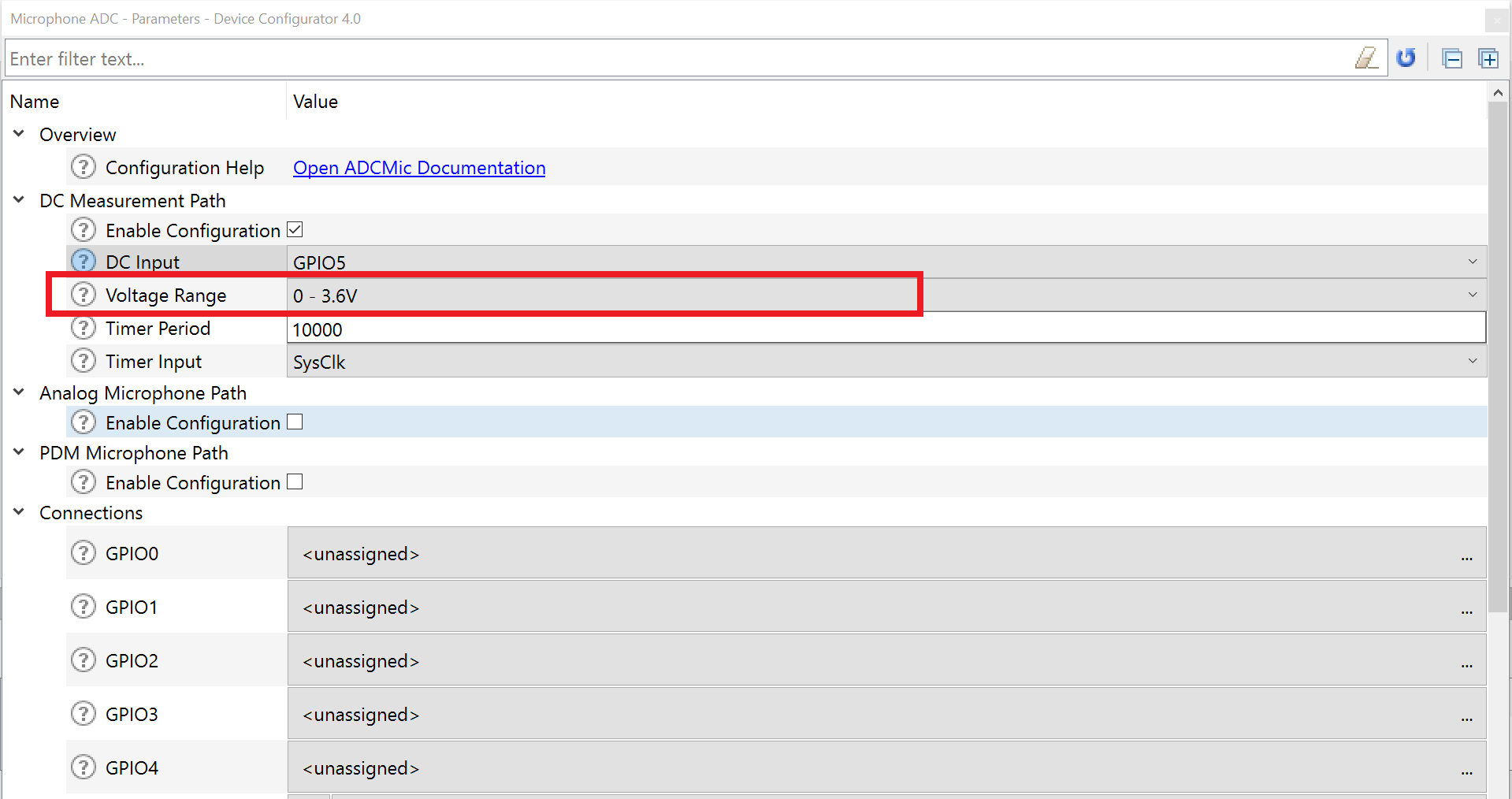Click the vertical scrollbar thumb
This screenshot has width=1512, height=799.
point(1498,359)
